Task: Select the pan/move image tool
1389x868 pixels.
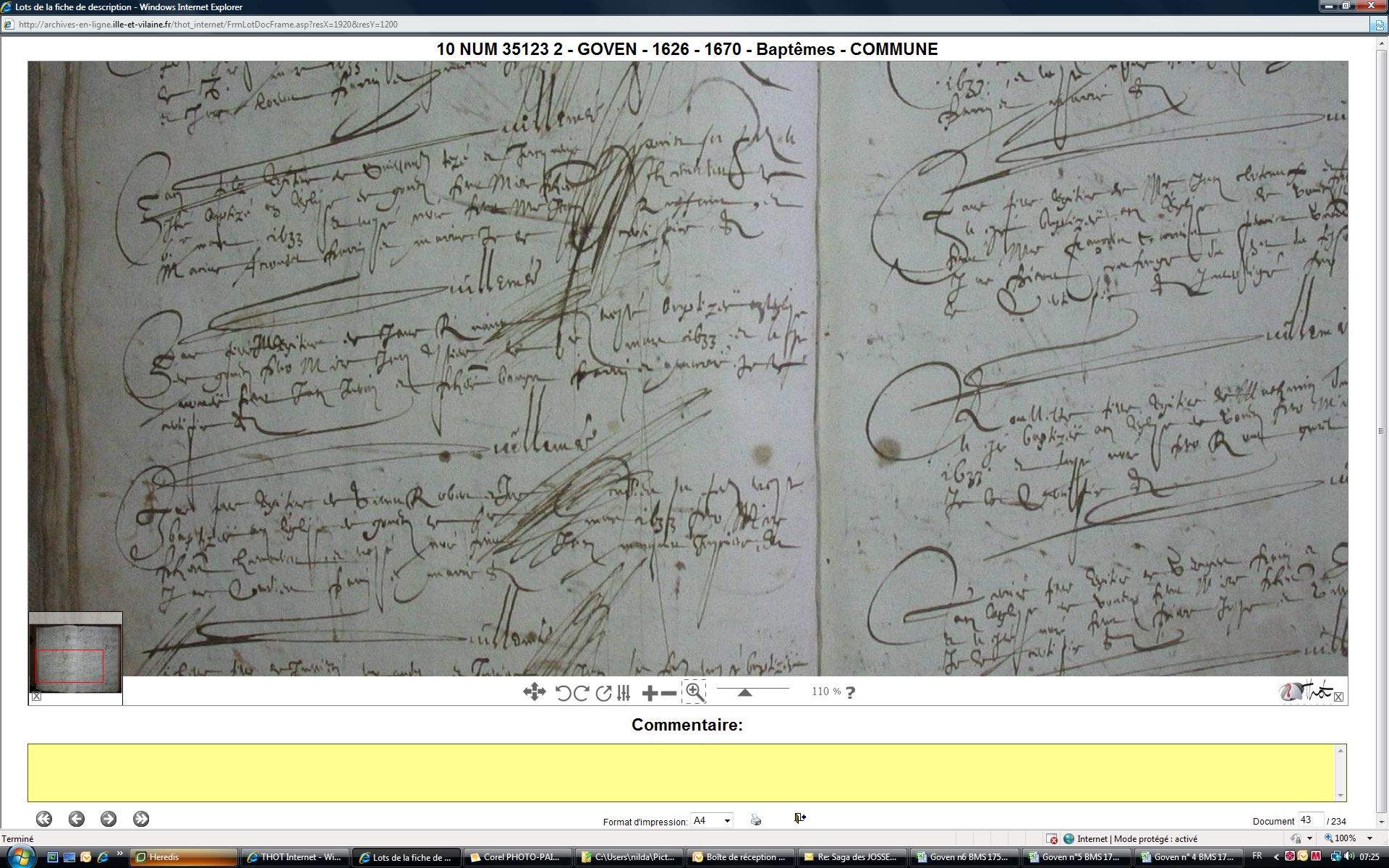Action: (534, 692)
